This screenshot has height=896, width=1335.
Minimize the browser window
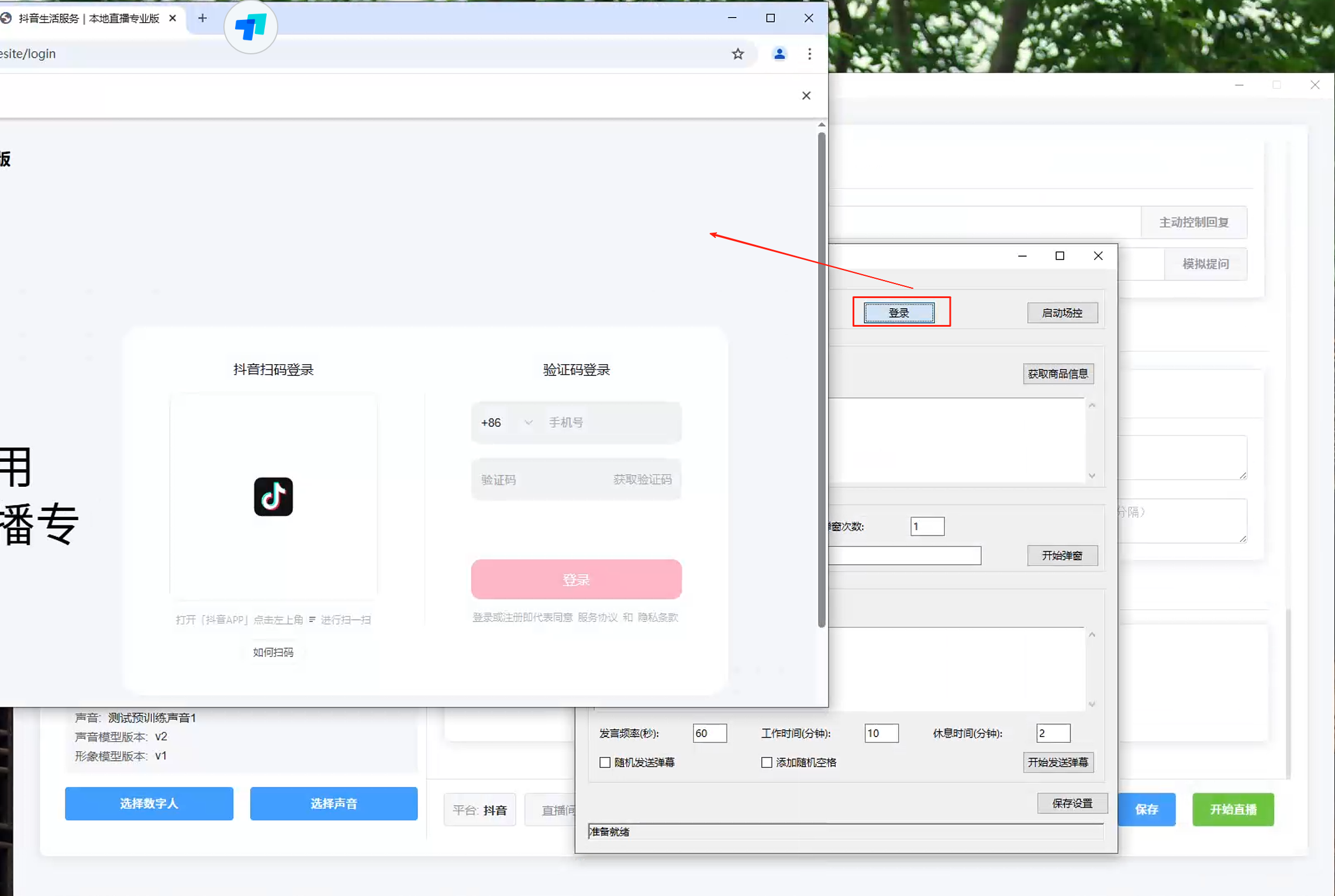[x=732, y=18]
